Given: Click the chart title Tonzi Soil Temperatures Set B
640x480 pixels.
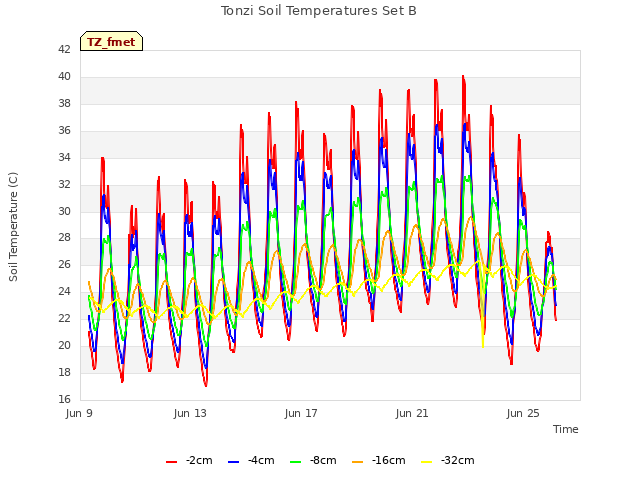Looking at the screenshot, I should coord(319,11).
